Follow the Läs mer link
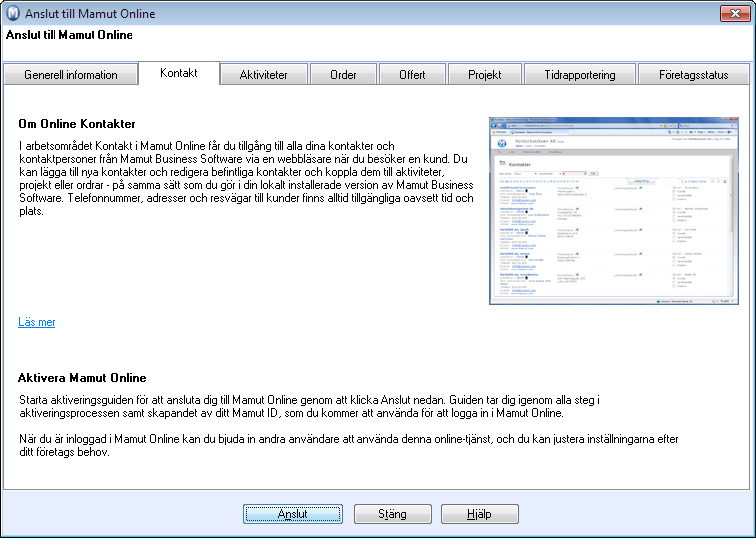Screen dimensions: 756x538 tap(37, 322)
